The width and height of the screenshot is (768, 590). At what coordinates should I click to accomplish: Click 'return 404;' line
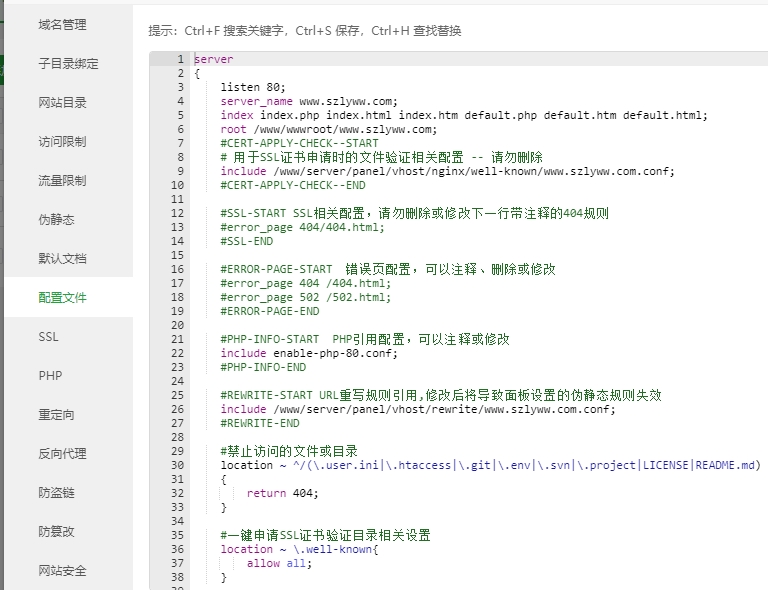(x=283, y=494)
